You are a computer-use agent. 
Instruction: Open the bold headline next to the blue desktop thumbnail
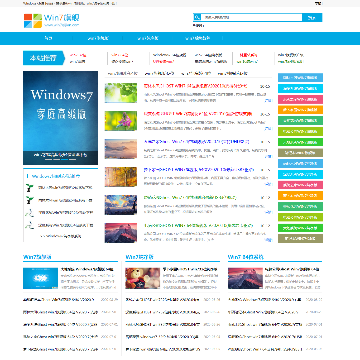[87, 269]
